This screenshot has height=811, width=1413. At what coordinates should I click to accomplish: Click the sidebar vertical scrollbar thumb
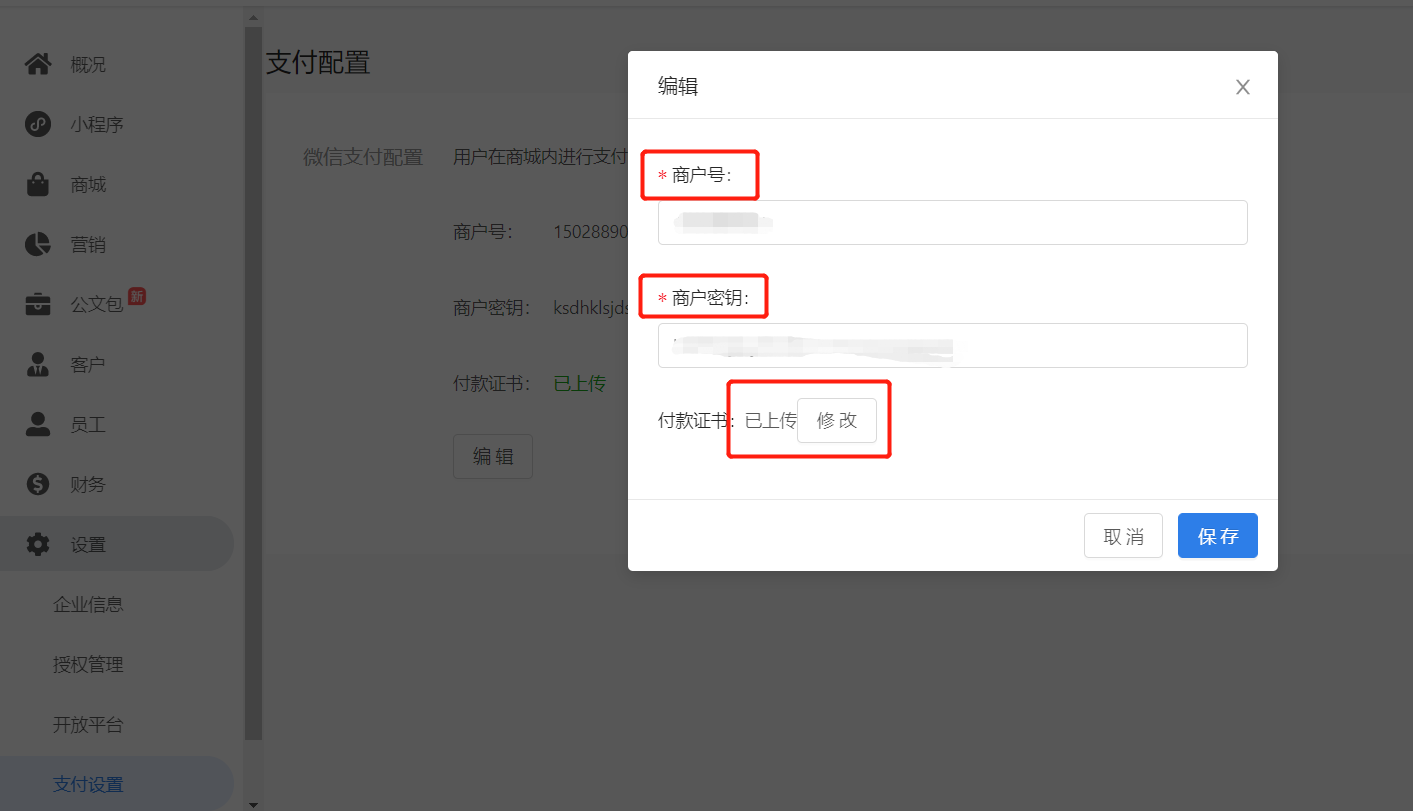click(x=253, y=385)
